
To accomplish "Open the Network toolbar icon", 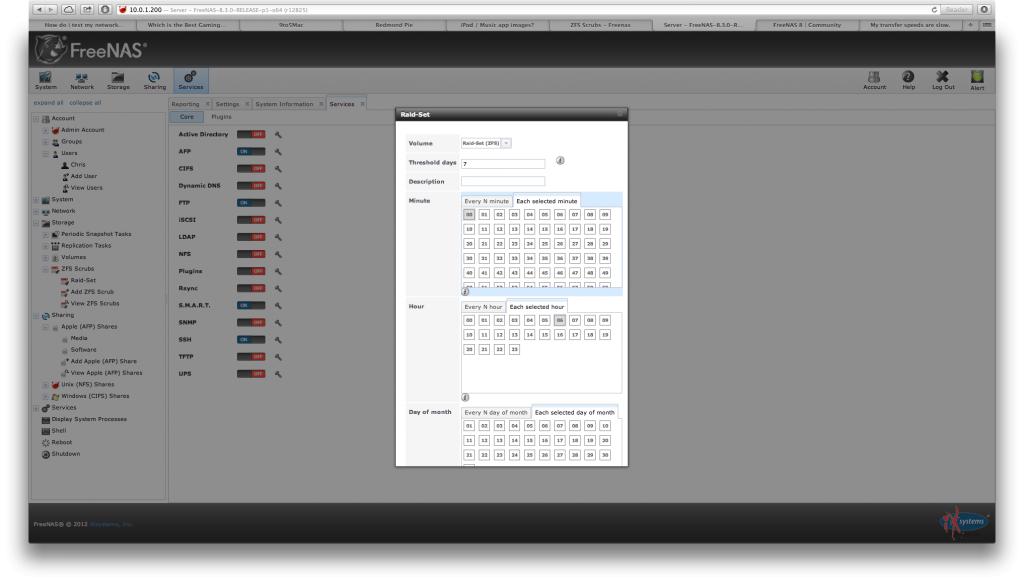I will (x=82, y=80).
